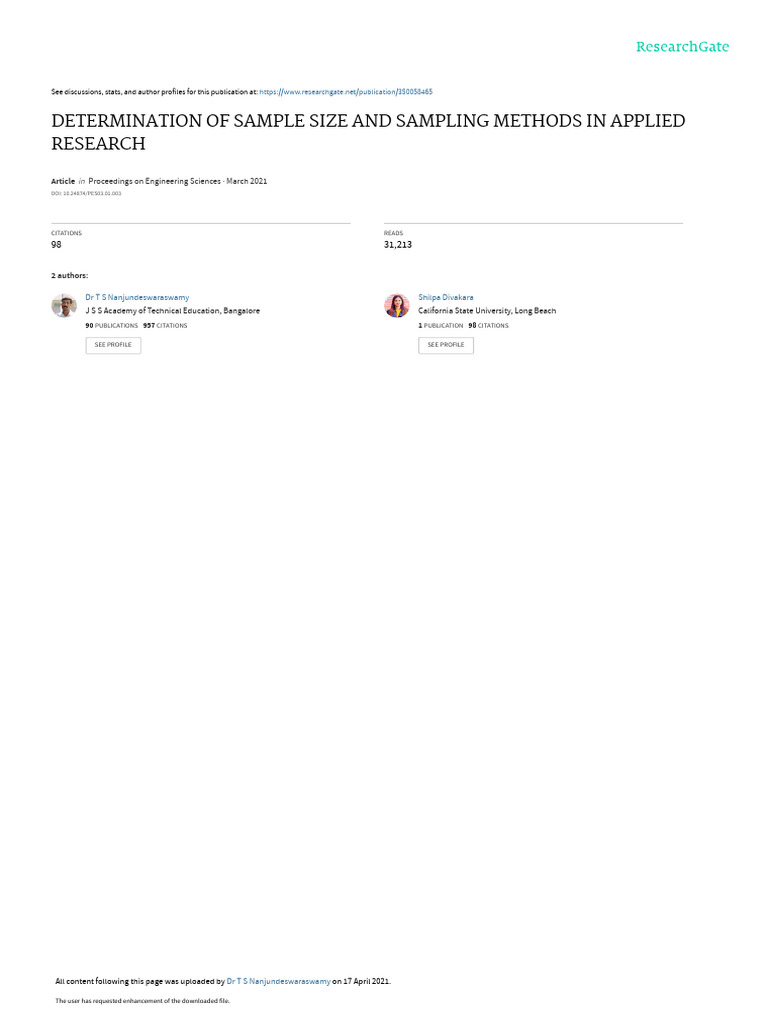Image resolution: width=768 pixels, height=1024 pixels.
Task: Click the 90 Publications stat
Action: pos(112,325)
